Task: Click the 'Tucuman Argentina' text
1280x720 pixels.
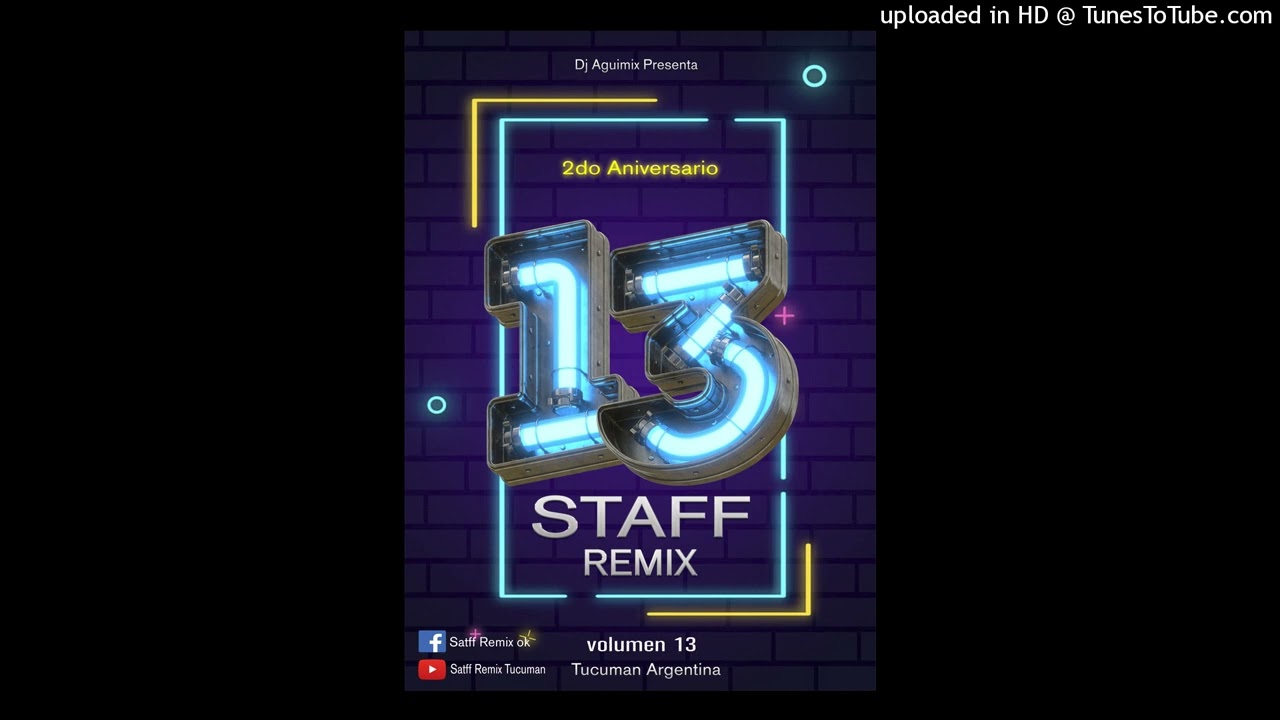Action: 646,670
